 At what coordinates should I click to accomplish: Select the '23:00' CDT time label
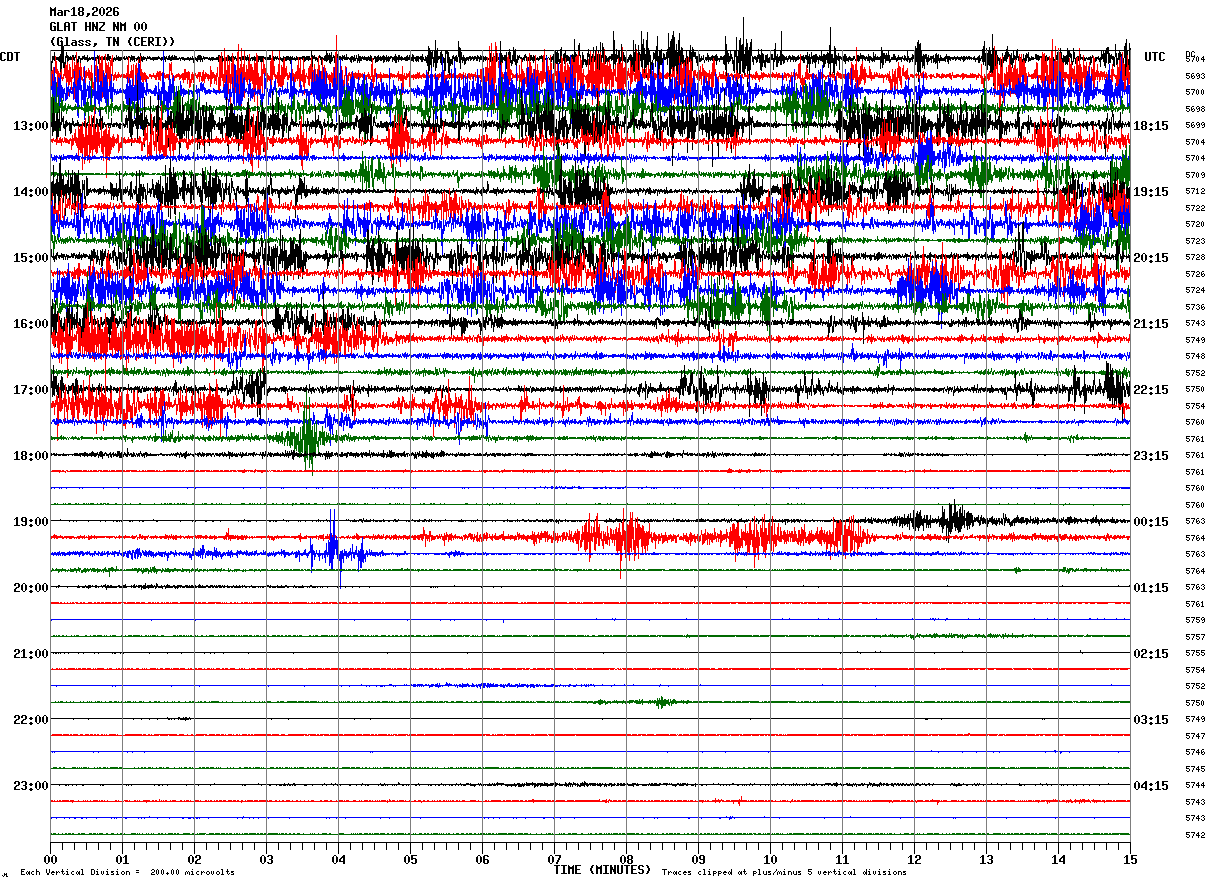point(31,786)
